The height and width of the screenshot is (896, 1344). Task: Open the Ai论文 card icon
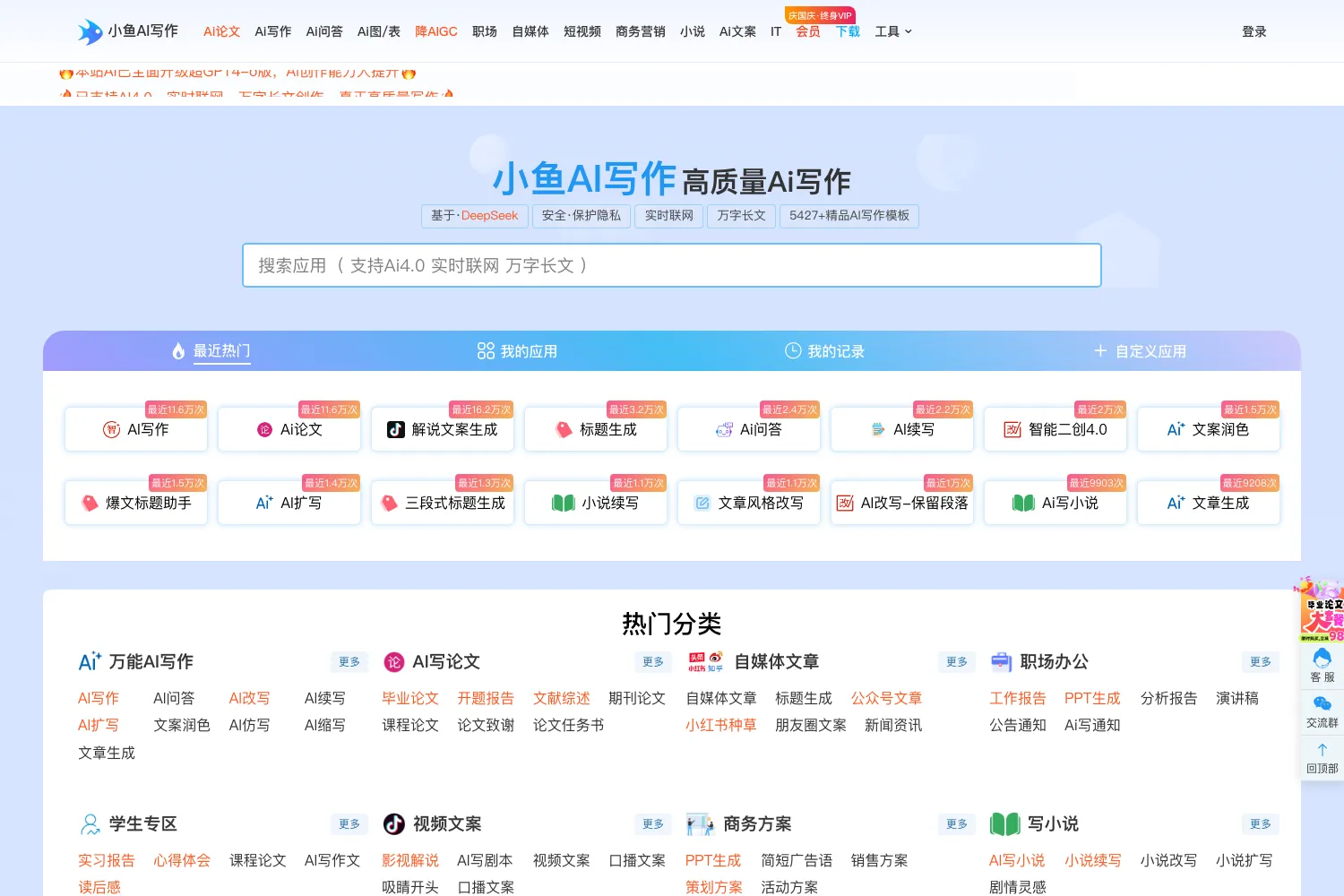[x=264, y=430]
